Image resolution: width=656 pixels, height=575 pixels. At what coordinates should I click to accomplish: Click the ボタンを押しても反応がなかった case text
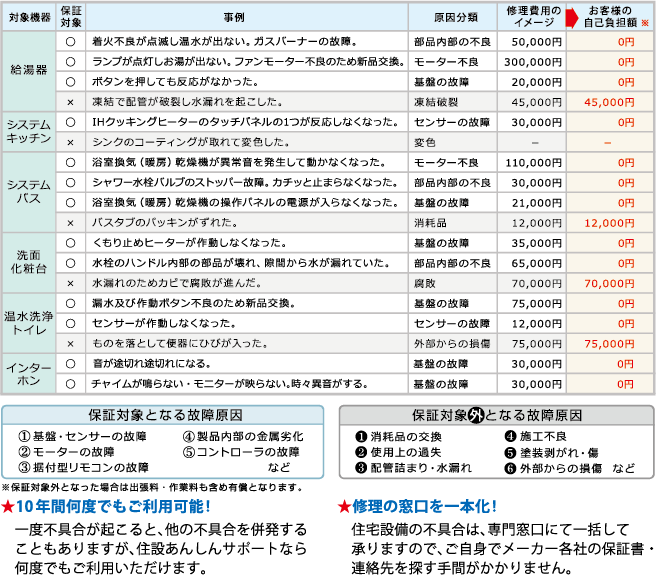pos(175,82)
